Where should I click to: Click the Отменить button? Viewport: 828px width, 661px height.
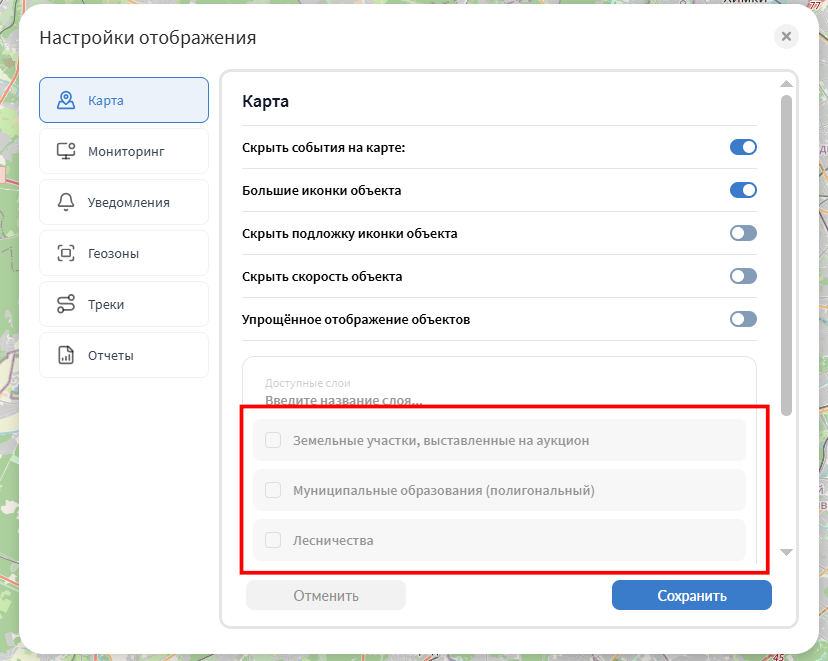pos(326,596)
